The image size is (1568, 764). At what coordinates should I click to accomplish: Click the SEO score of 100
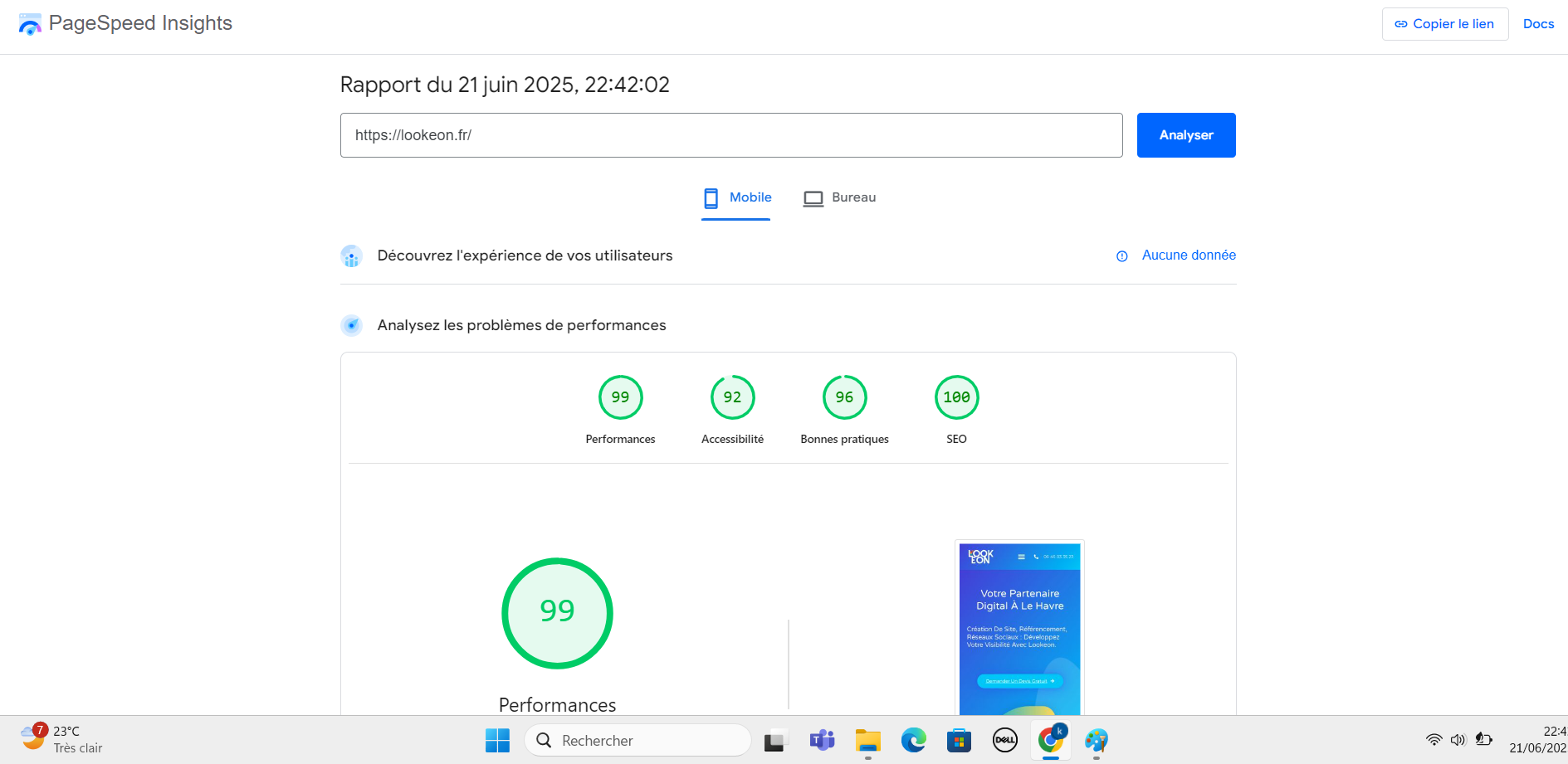coord(956,397)
